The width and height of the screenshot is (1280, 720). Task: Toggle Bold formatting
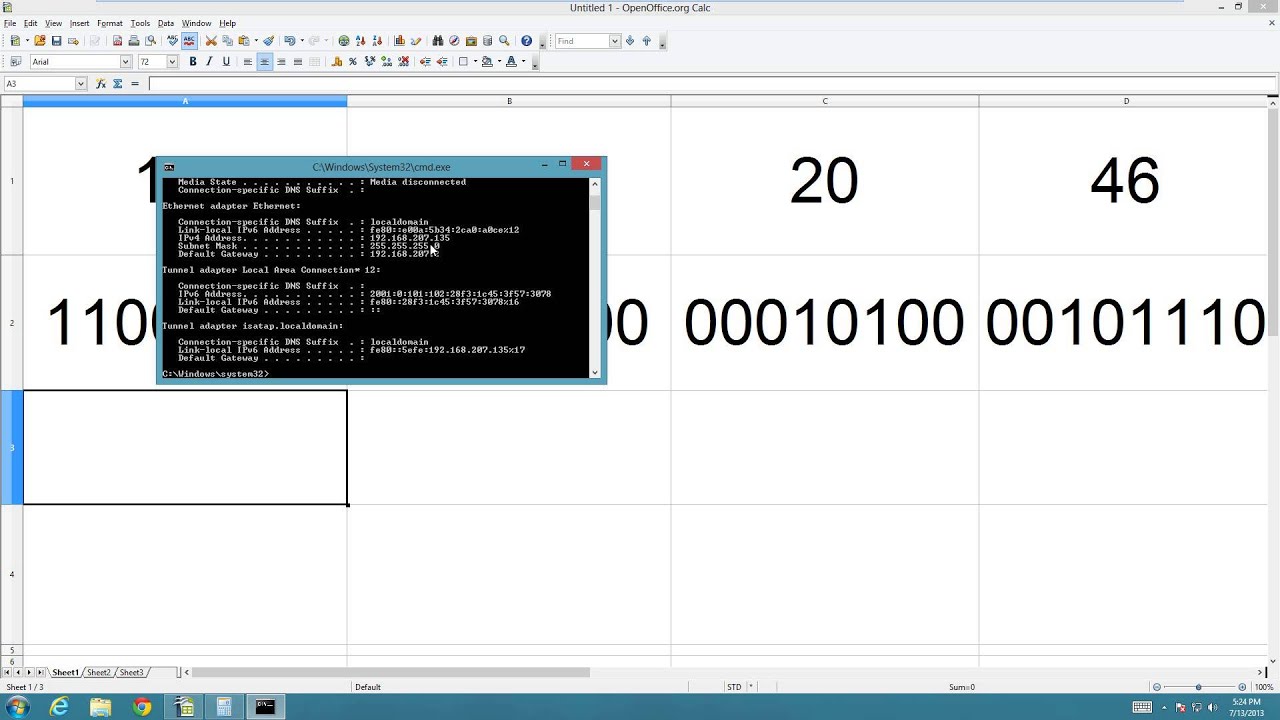(x=193, y=62)
